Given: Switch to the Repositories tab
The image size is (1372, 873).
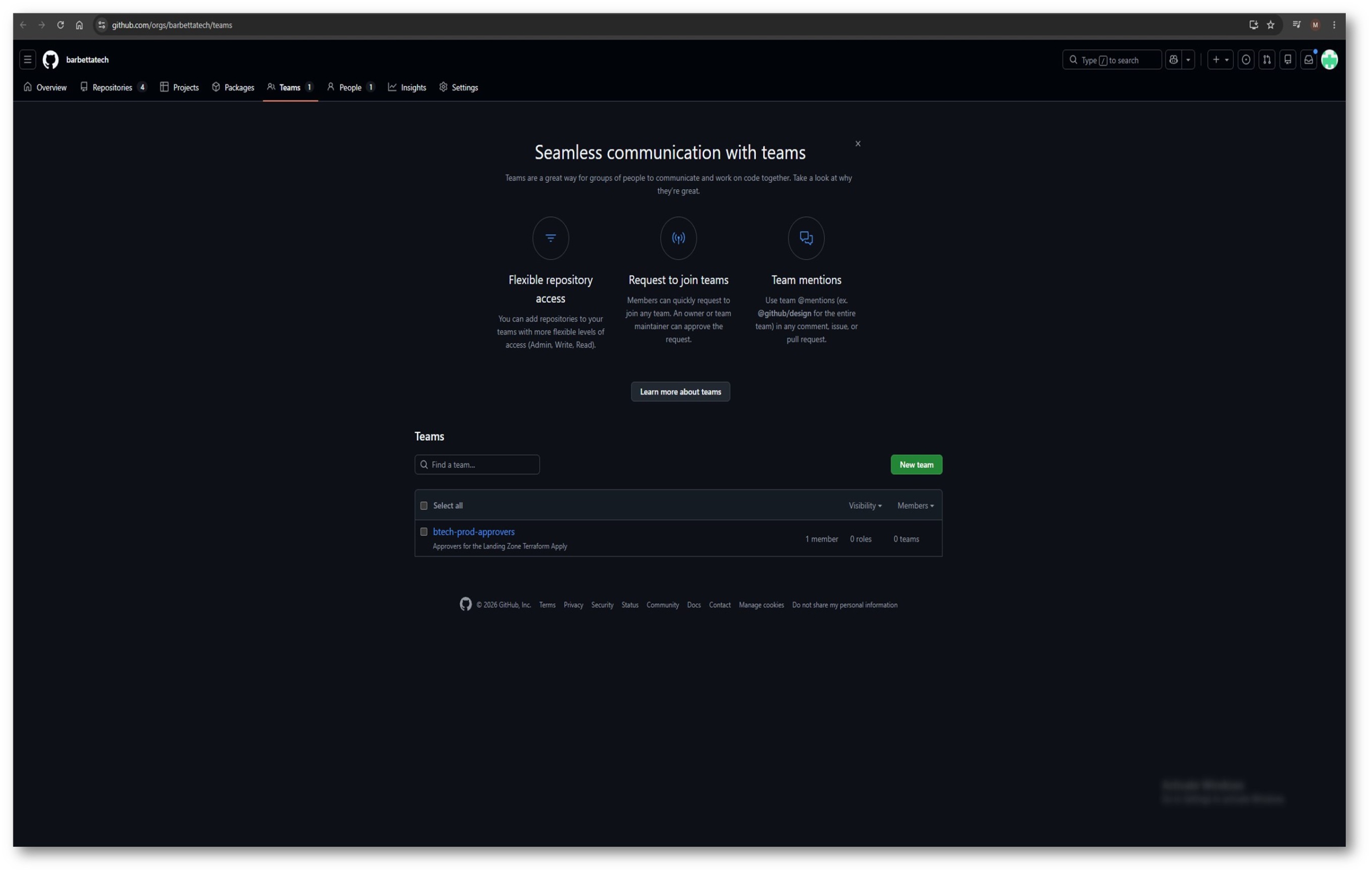Looking at the screenshot, I should [x=114, y=87].
